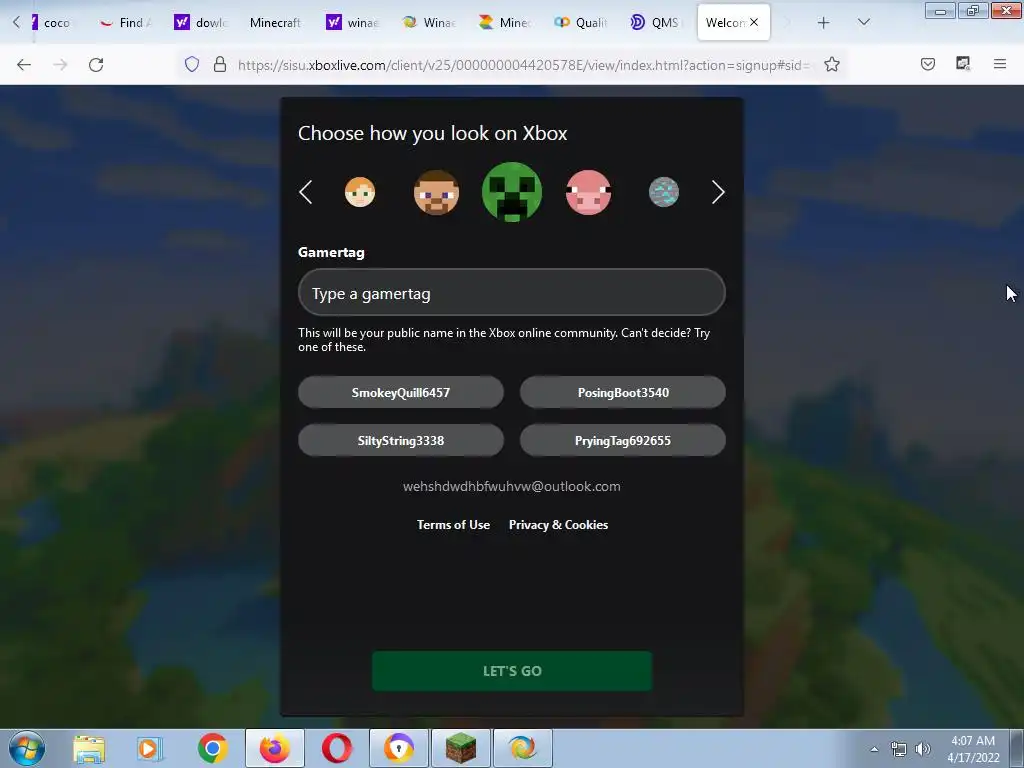The height and width of the screenshot is (768, 1024).
Task: Choose the Steve avatar gamerpic
Action: click(x=436, y=192)
